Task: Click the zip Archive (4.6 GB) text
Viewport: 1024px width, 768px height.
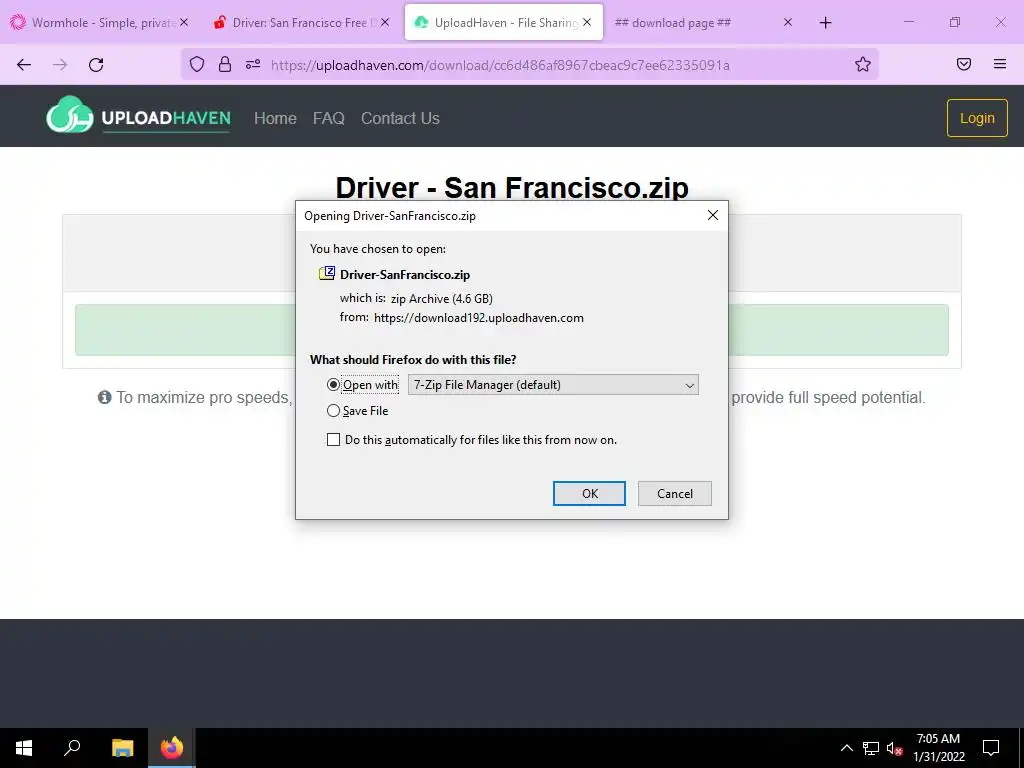Action: click(x=441, y=298)
